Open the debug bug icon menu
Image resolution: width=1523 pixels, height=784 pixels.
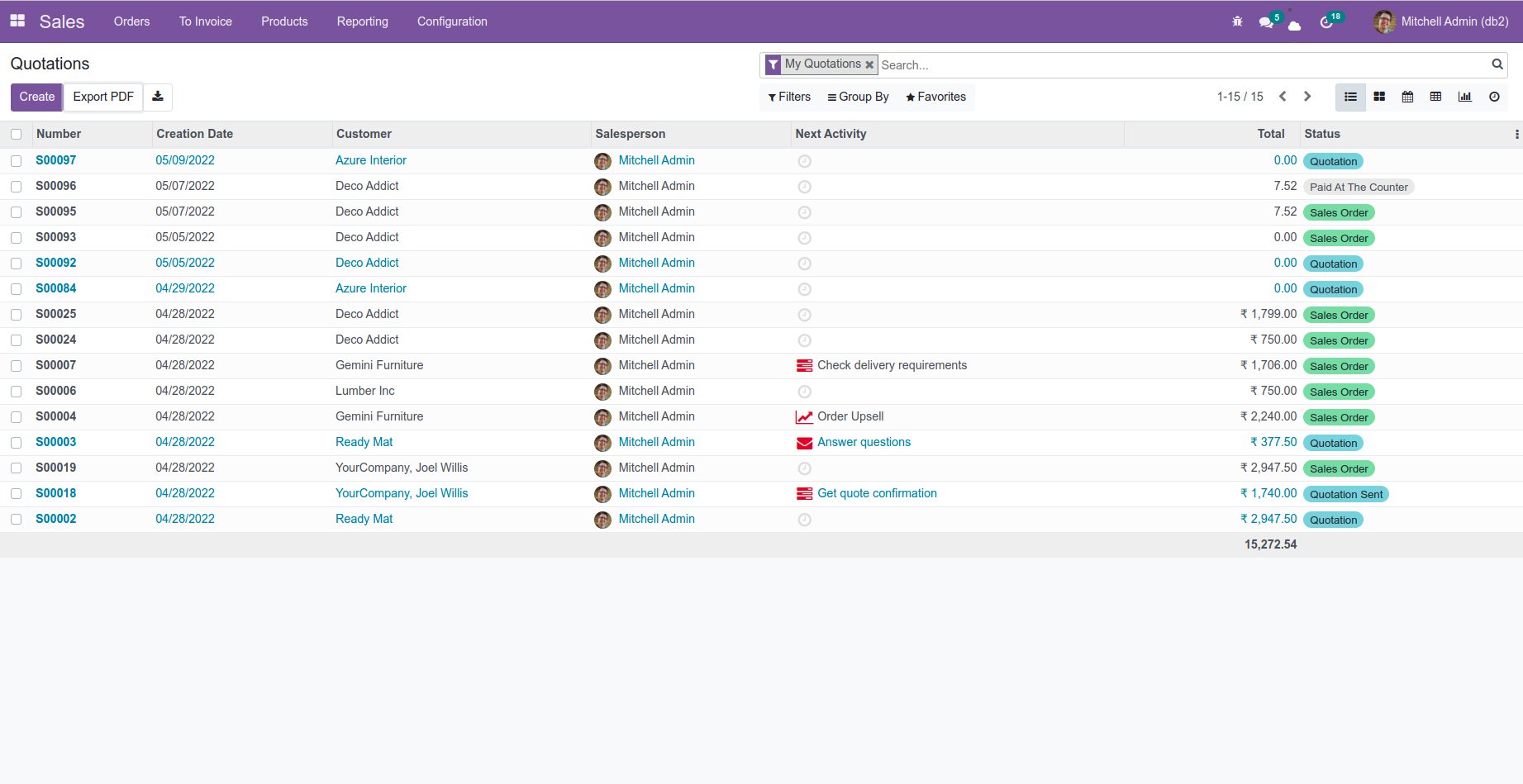pyautogui.click(x=1237, y=21)
